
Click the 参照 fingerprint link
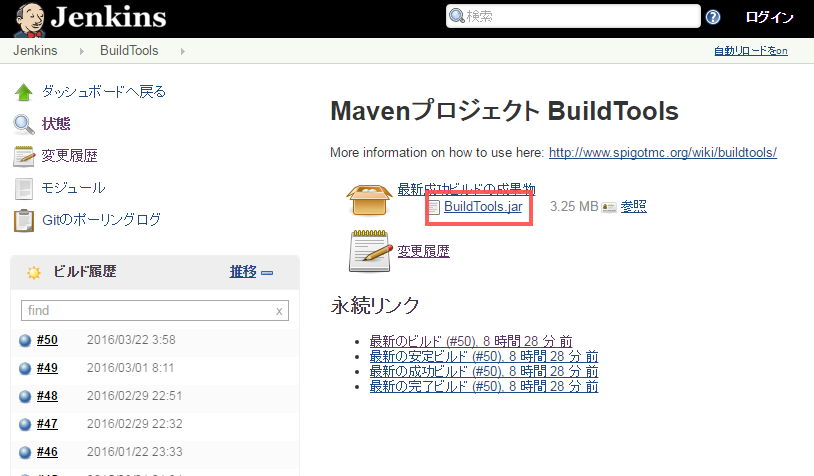(x=633, y=207)
